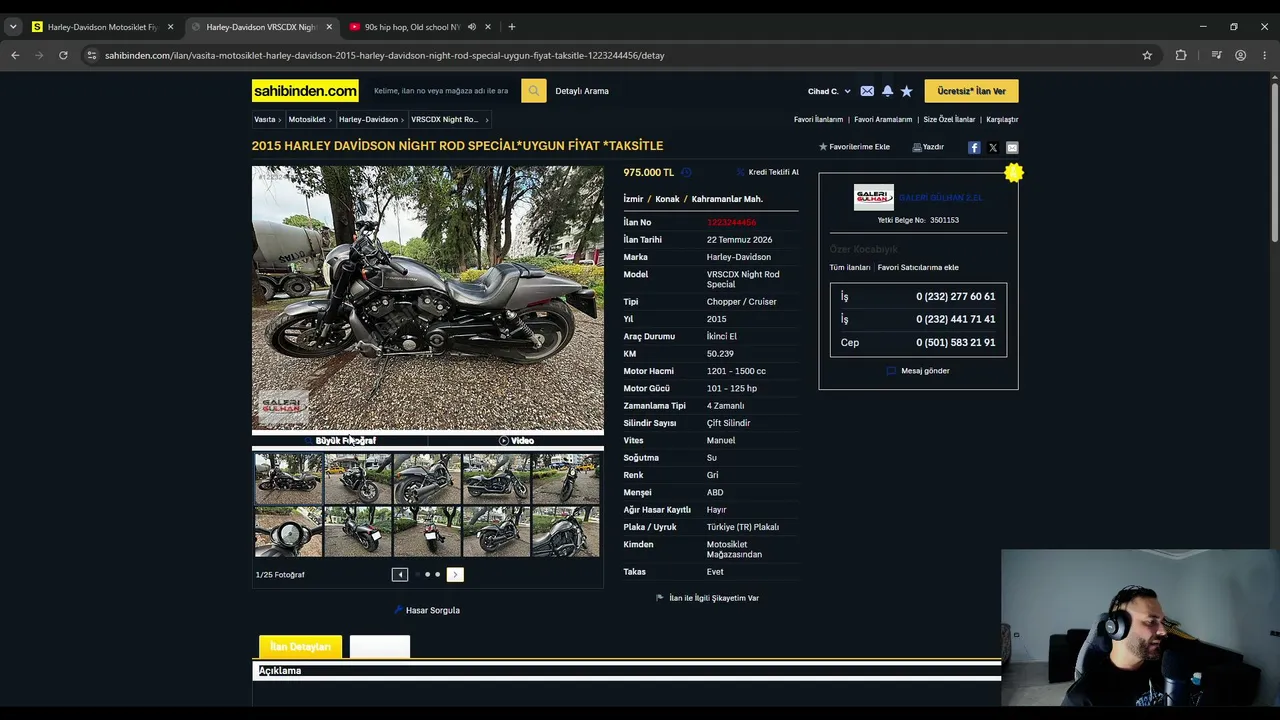Mute the YouTube tab audio icon
The height and width of the screenshot is (720, 1280).
[x=471, y=27]
